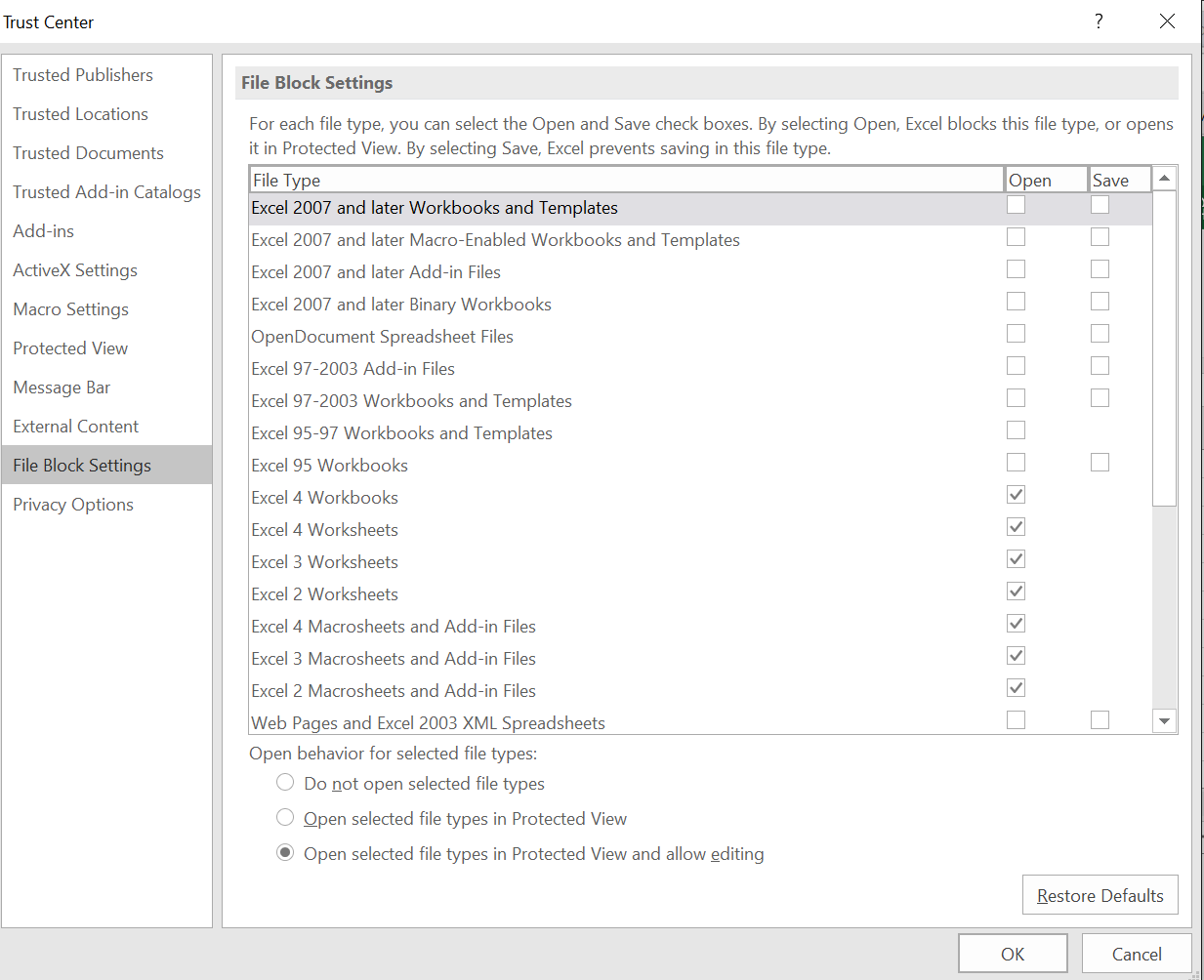Uncheck Open for Excel 4 Workbooks
This screenshot has height=980, width=1204.
1017,495
